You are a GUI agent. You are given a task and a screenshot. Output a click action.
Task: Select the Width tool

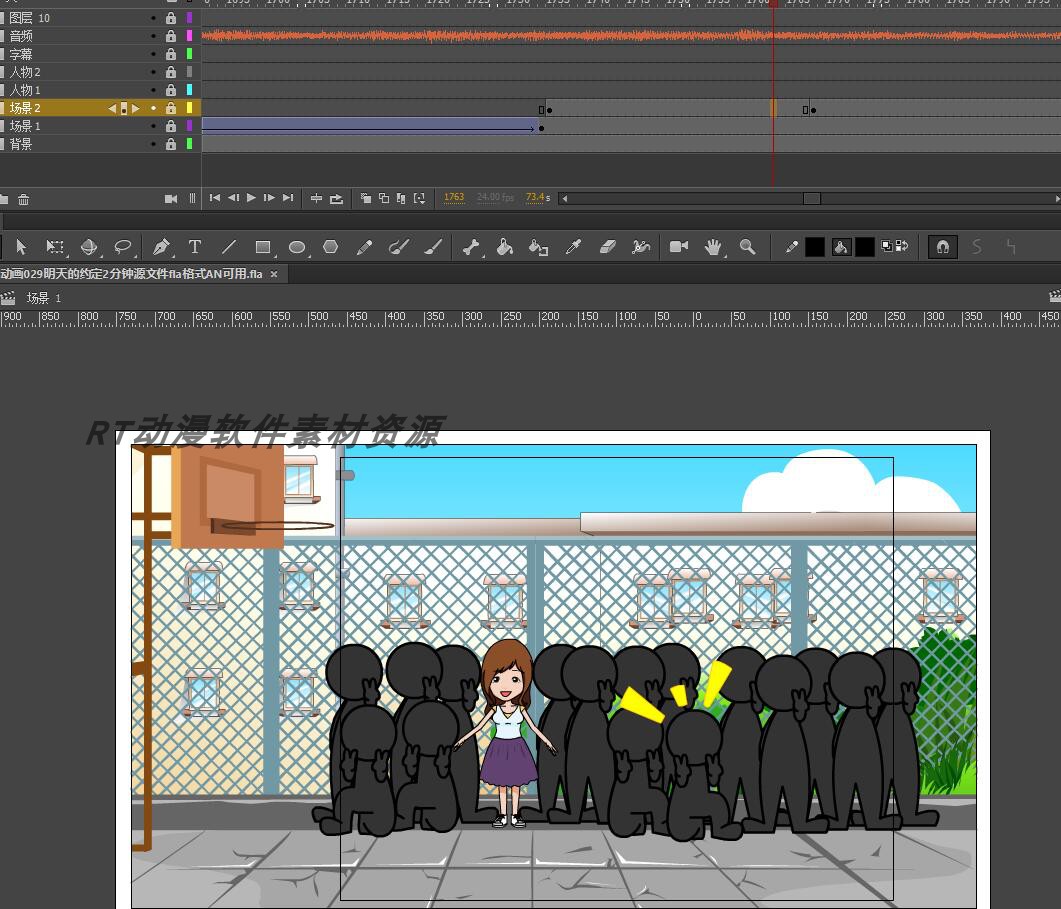point(641,247)
